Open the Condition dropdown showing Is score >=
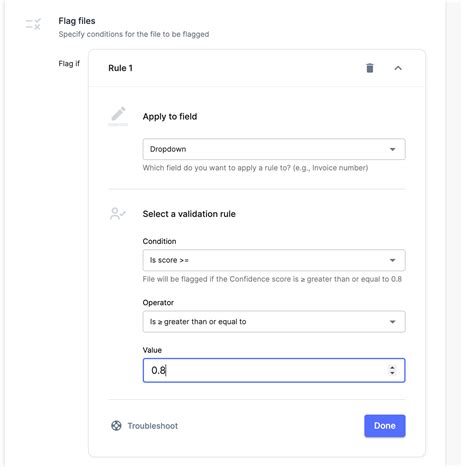This screenshot has height=467, width=474. (274, 260)
